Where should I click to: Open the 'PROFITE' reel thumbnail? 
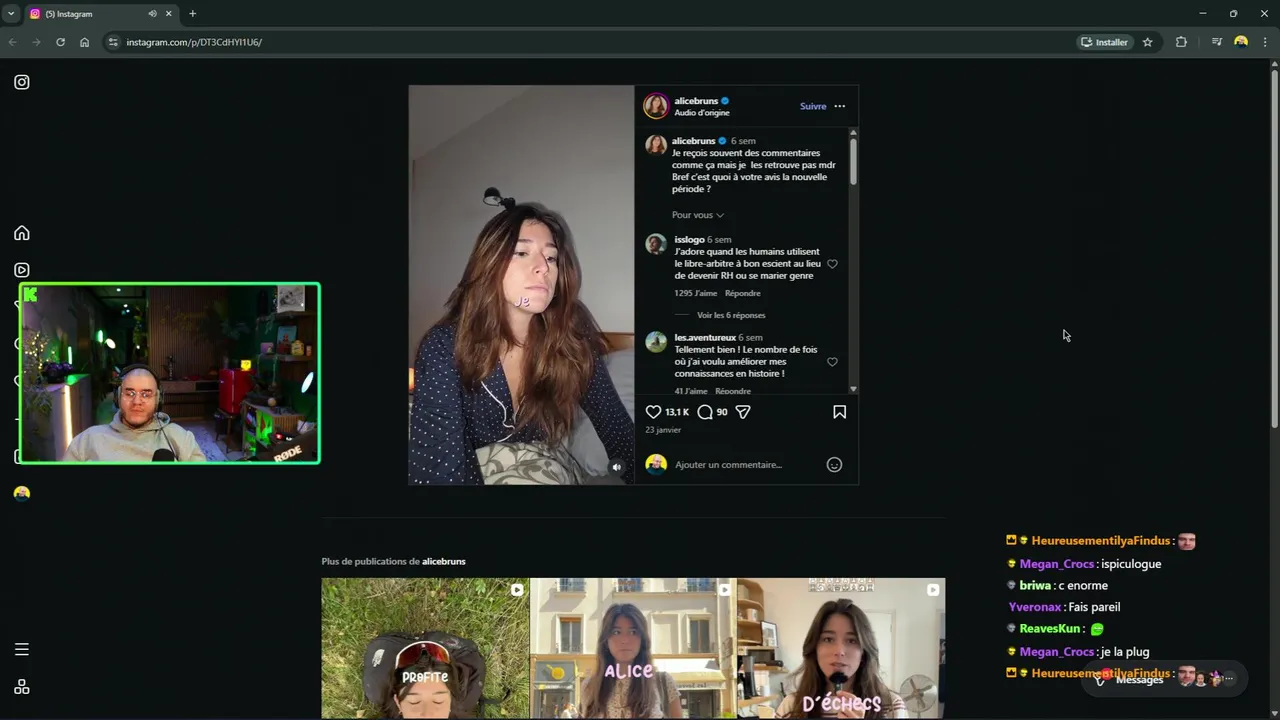tap(425, 648)
